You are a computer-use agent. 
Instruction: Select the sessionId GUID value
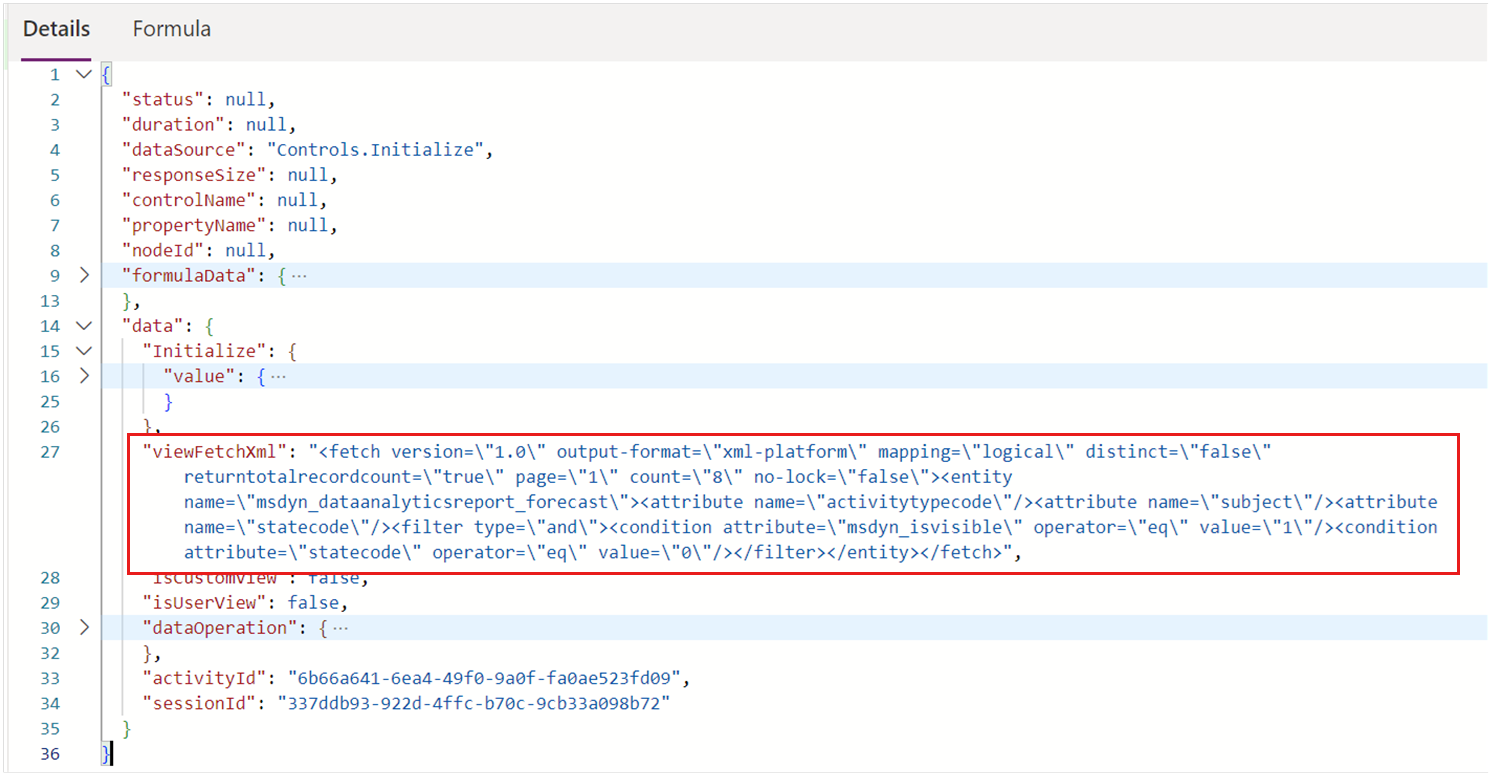473,703
